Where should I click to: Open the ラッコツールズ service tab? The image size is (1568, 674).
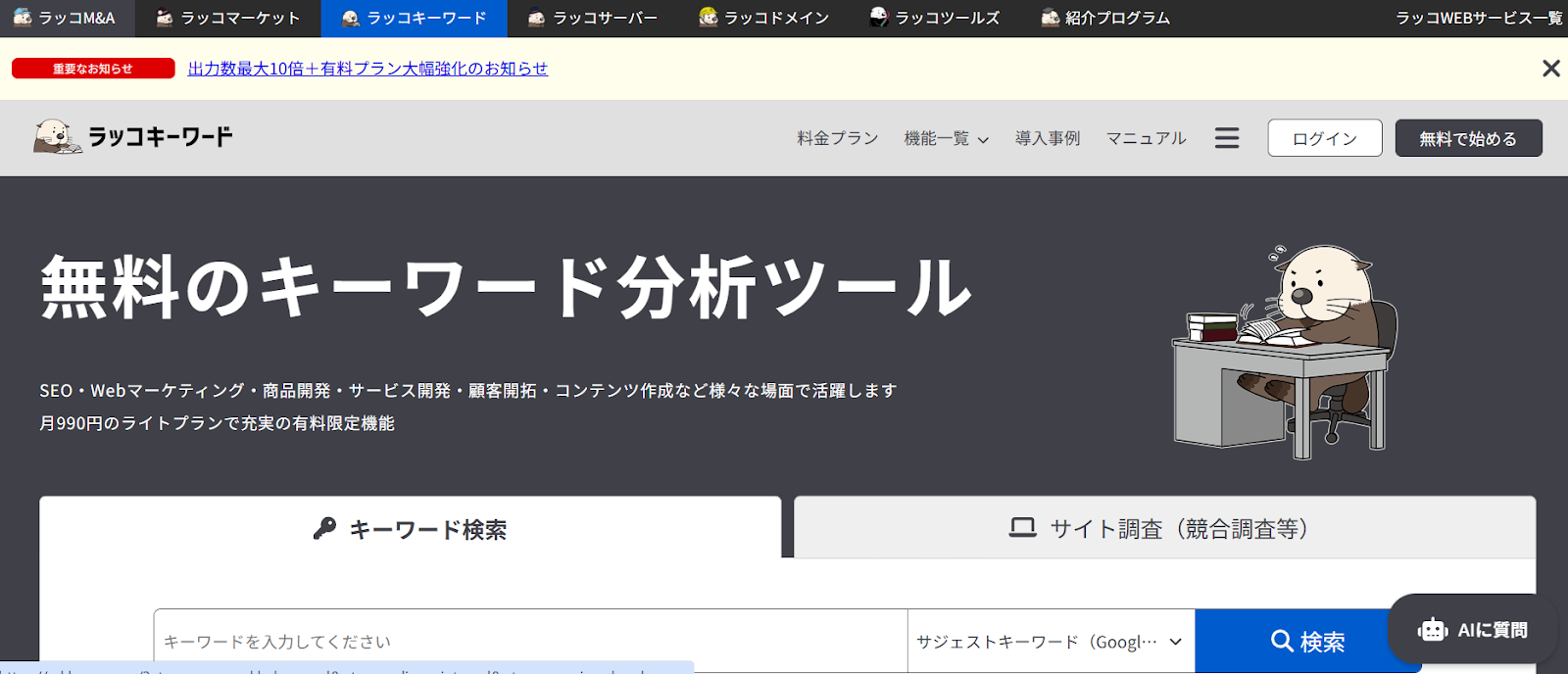[935, 18]
